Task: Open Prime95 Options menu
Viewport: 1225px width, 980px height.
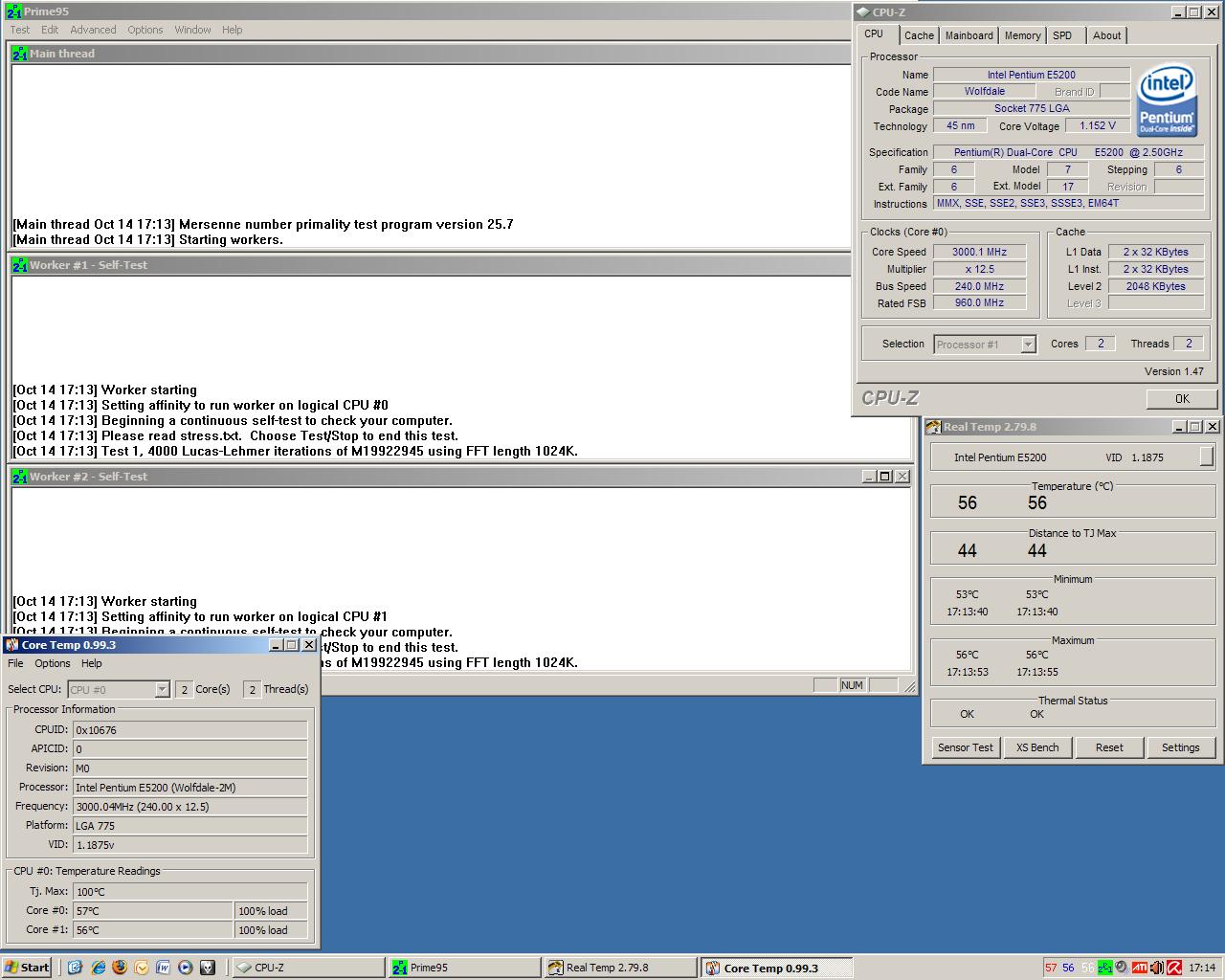Action: click(145, 30)
